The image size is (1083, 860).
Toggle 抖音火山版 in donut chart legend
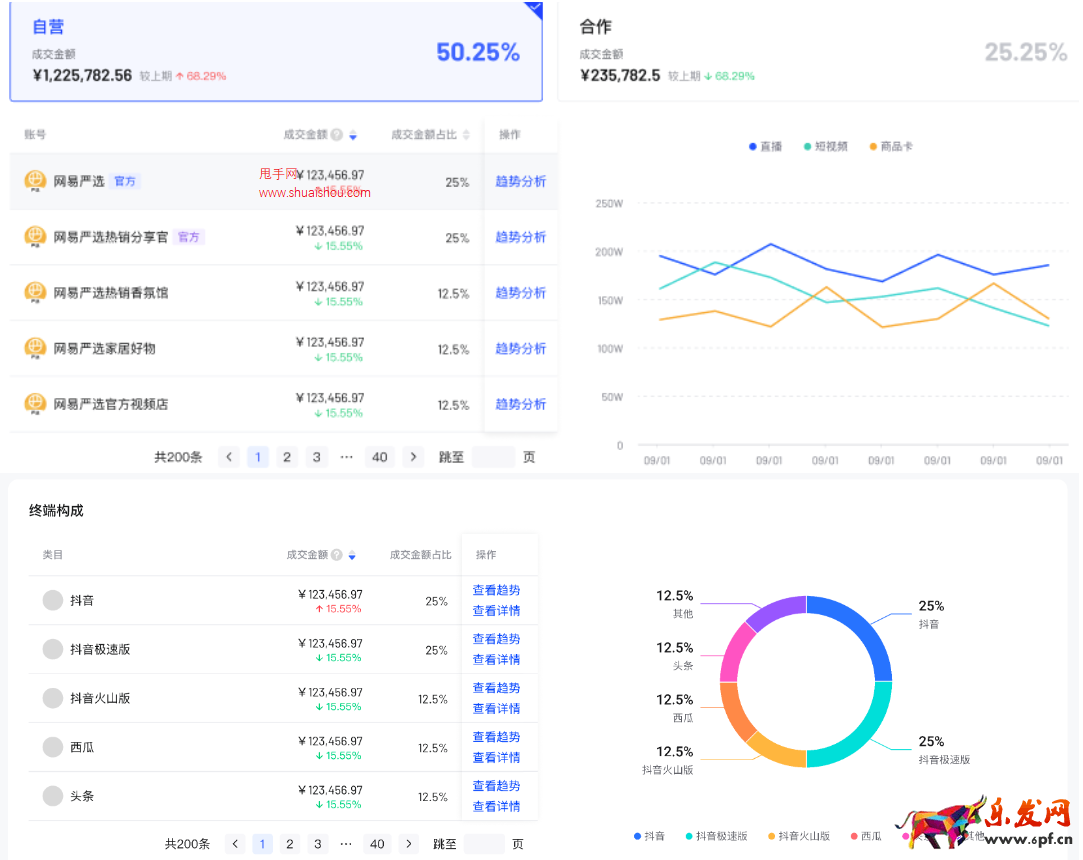pyautogui.click(x=799, y=837)
